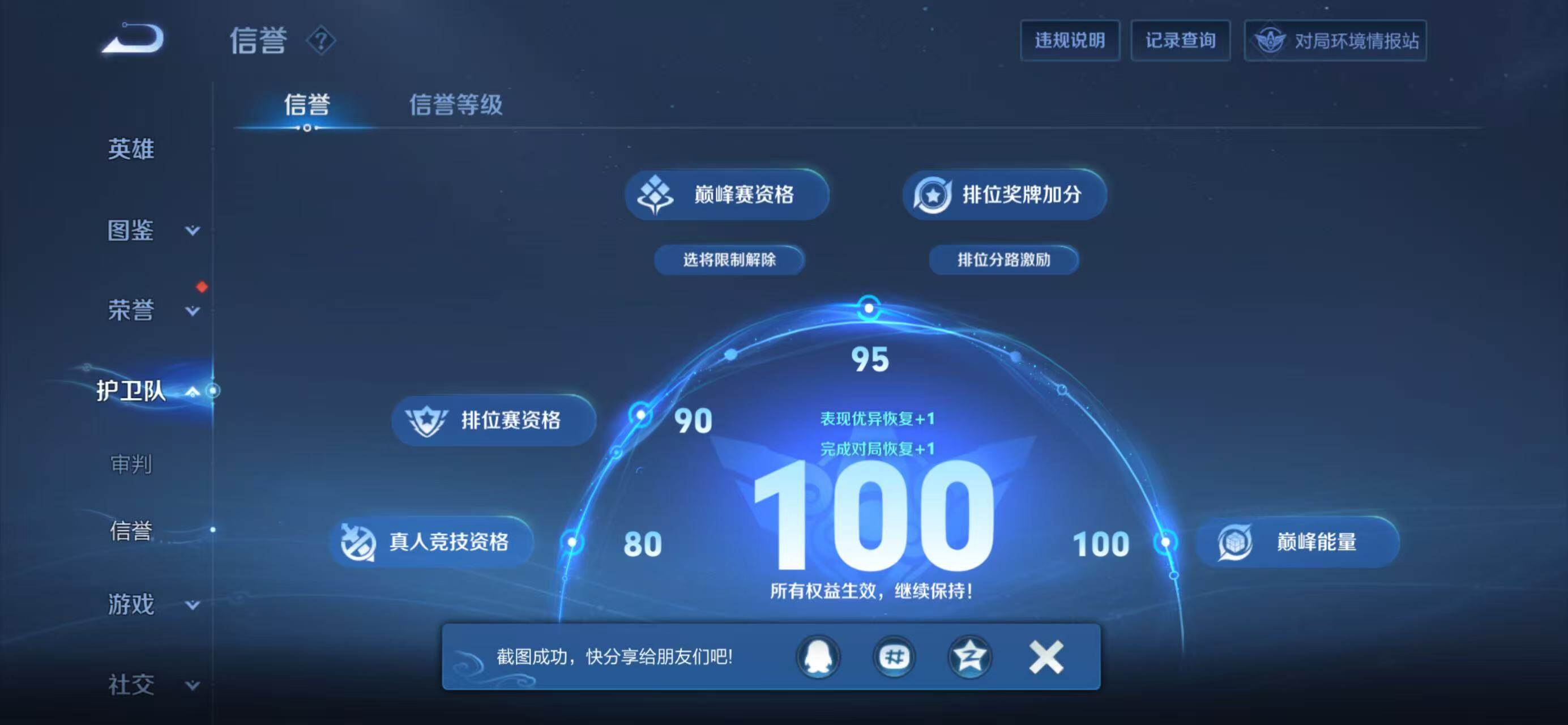Click the 80 score node on the arc

(571, 542)
